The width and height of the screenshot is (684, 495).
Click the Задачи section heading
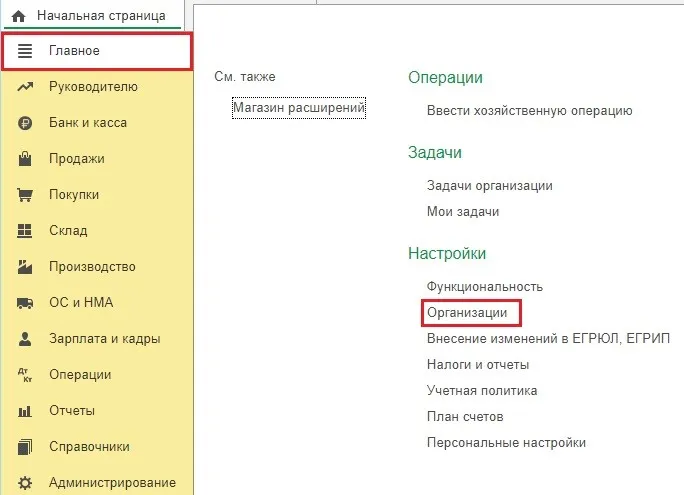tap(435, 153)
